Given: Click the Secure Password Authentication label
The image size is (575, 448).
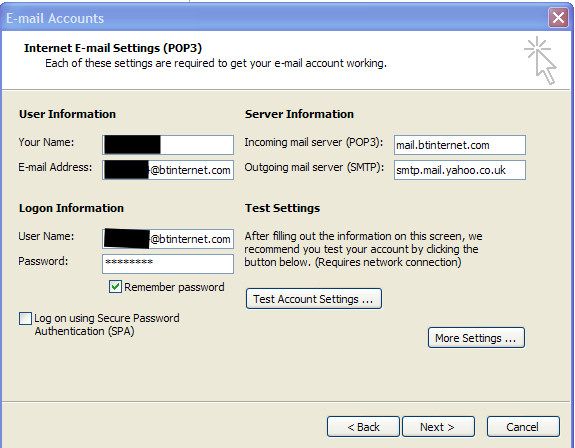Looking at the screenshot, I should (x=107, y=324).
